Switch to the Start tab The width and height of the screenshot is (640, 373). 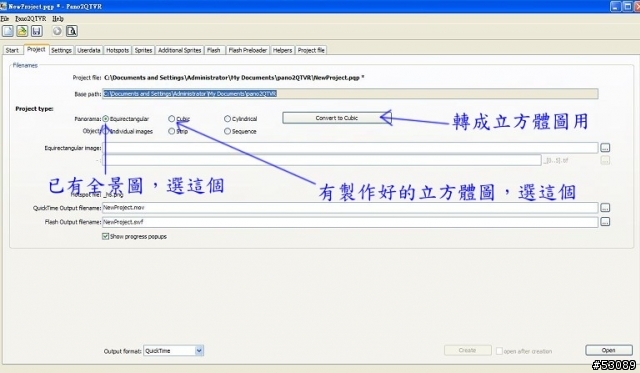click(12, 50)
